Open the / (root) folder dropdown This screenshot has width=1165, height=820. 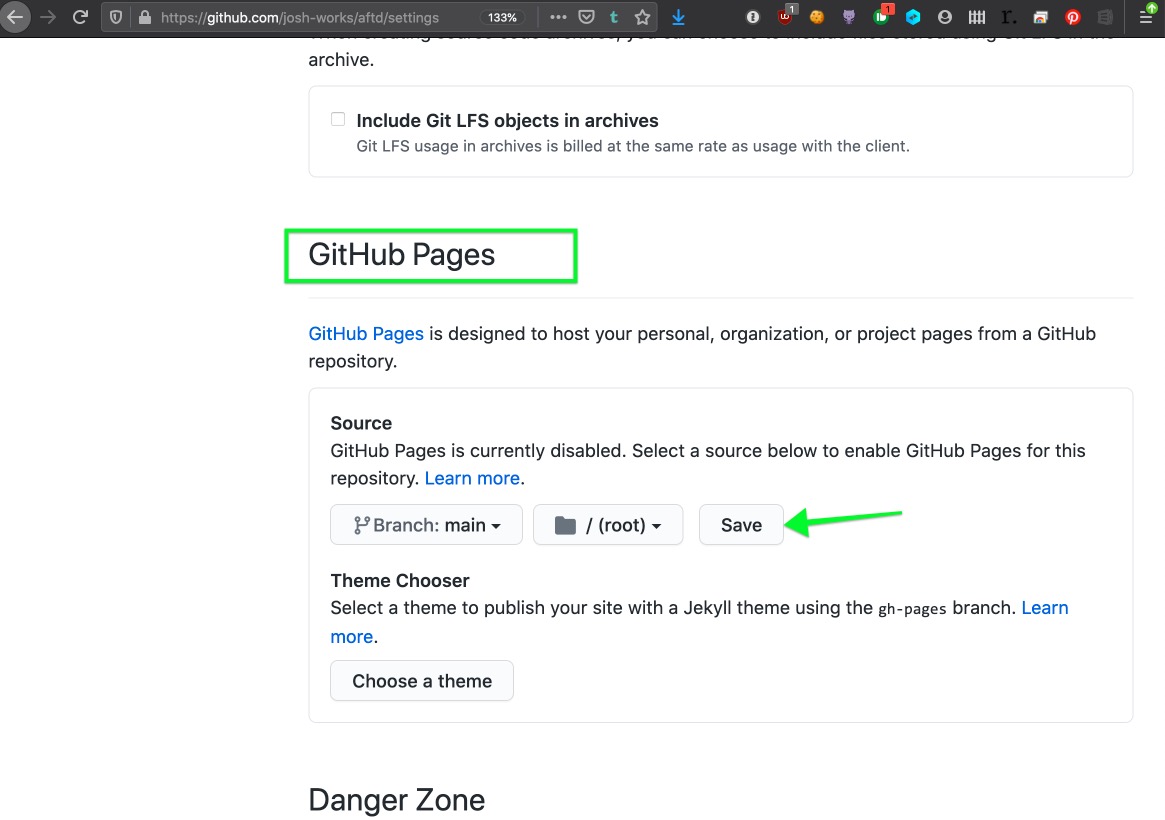(x=608, y=525)
